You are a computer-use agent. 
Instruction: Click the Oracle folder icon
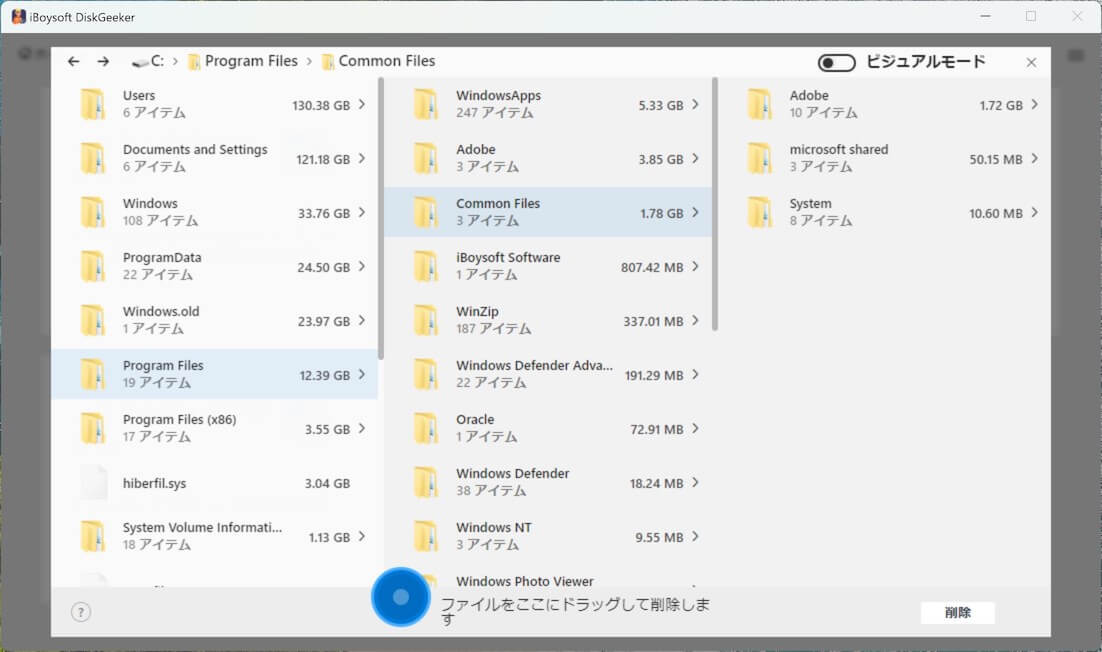pos(427,429)
